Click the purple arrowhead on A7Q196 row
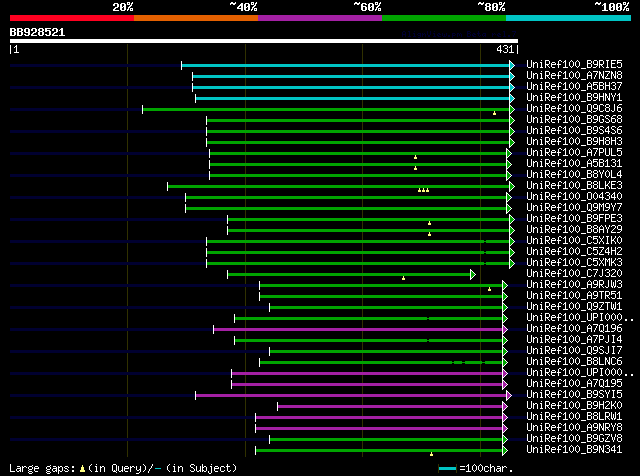Screen dimensions: 640x476 coord(505,329)
